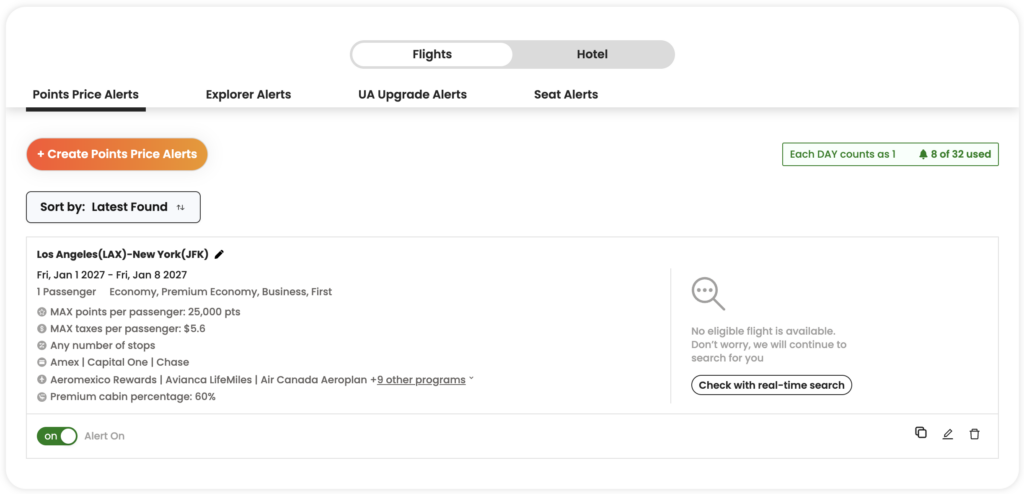Switch to the Hotel toggle option
1024x494 pixels.
[x=592, y=55]
